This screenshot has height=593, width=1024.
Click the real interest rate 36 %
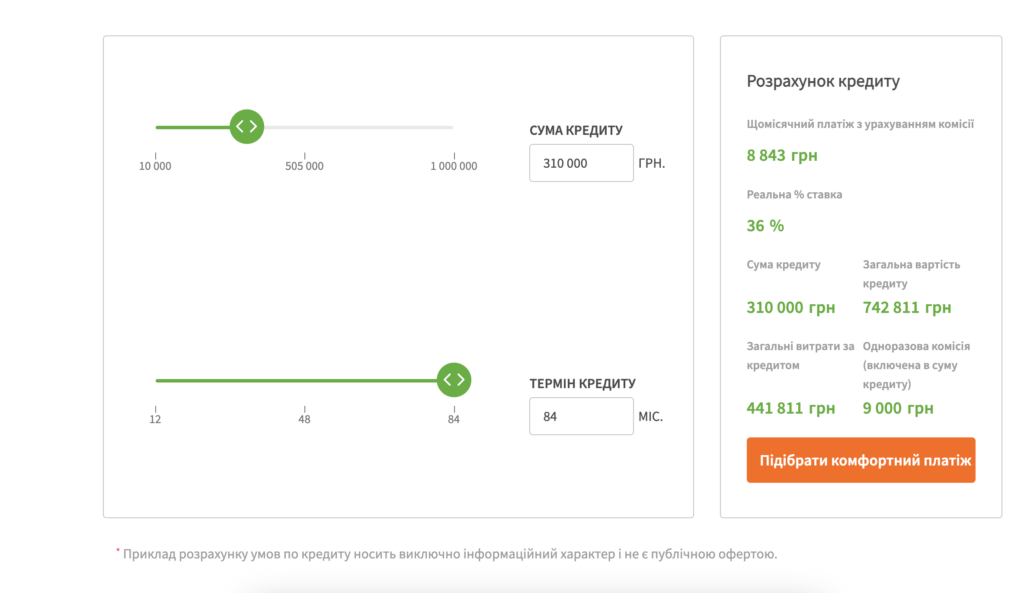coord(765,226)
